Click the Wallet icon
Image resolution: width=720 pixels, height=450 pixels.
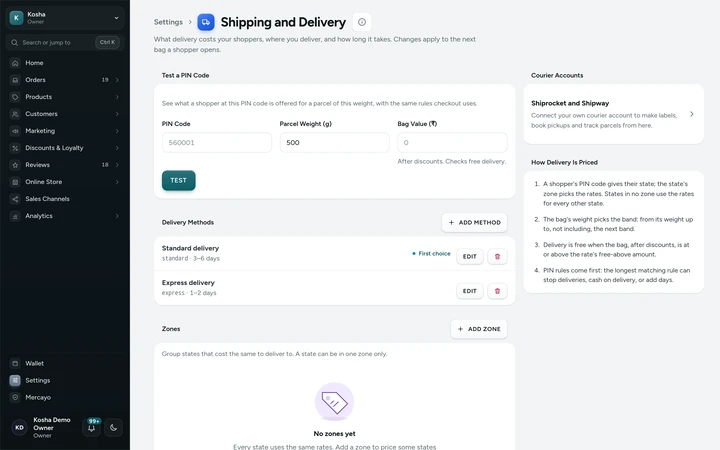[15, 363]
